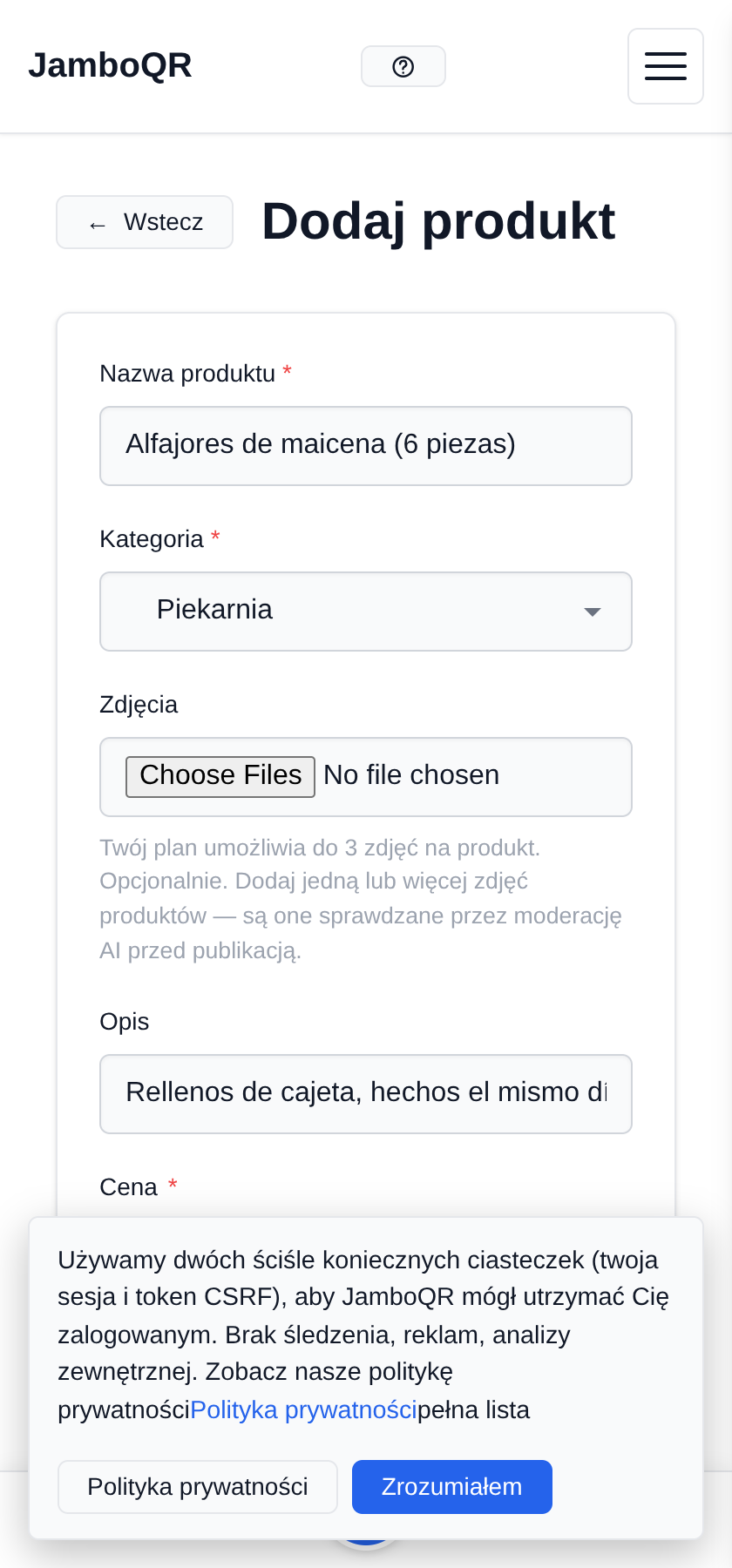Screen dimensions: 732x1568
Task: Edit the Opis description field
Action: click(366, 1094)
